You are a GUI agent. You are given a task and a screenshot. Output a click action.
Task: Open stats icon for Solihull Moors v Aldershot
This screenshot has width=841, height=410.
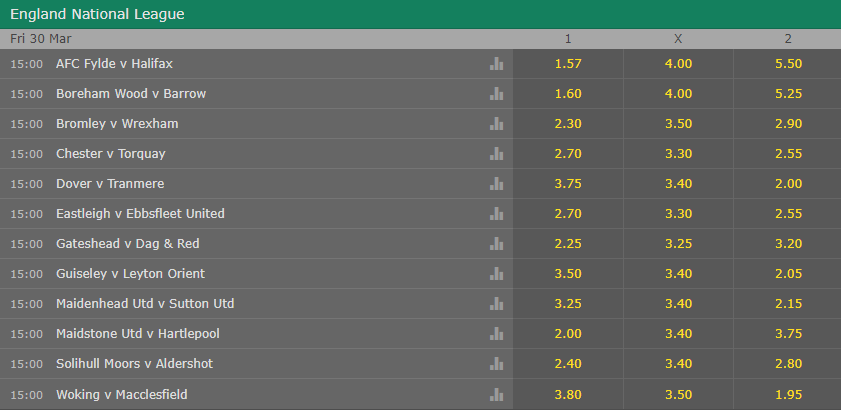[496, 364]
